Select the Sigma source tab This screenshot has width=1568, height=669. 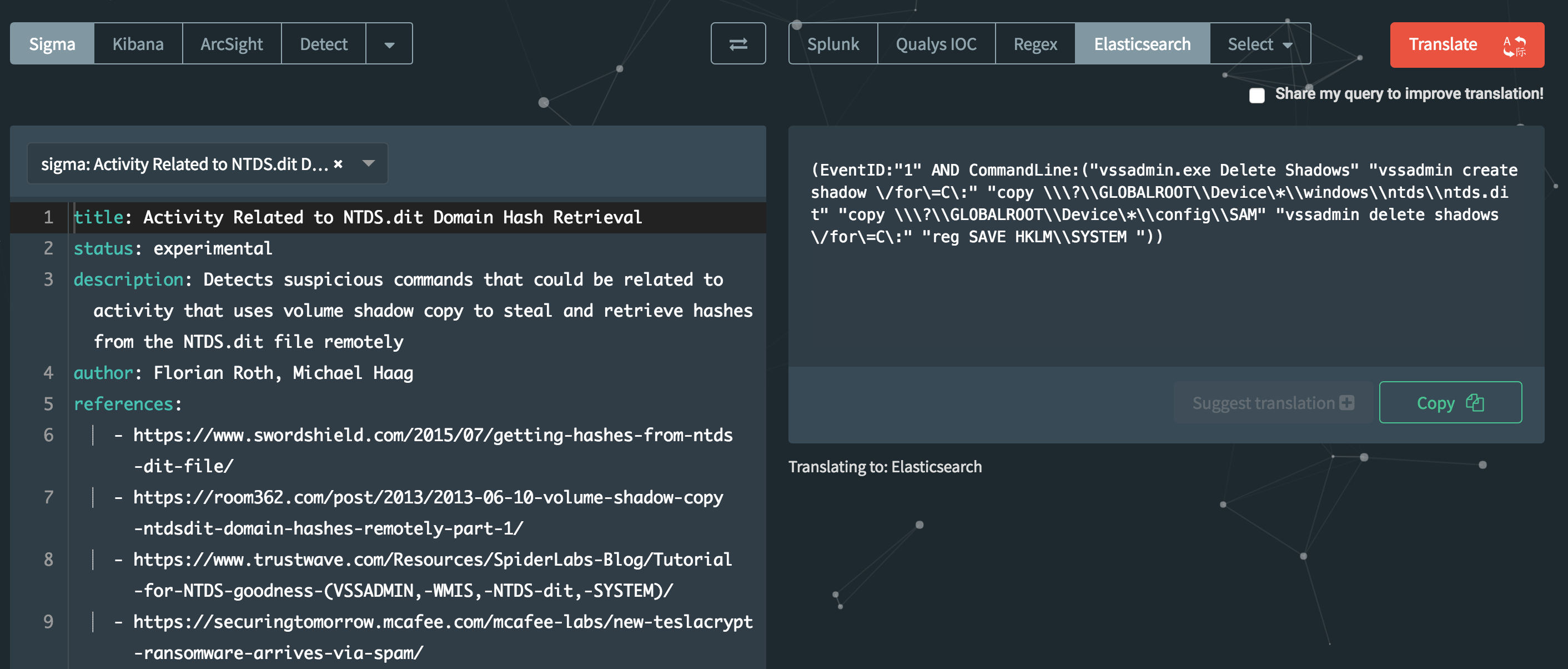[51, 43]
